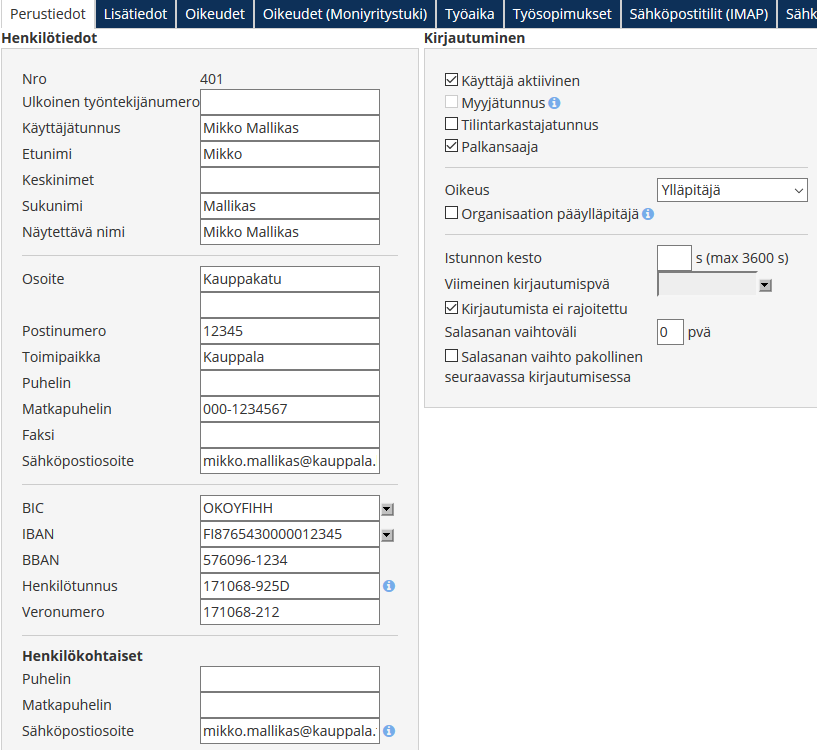Enable the Tilintarkastajatunnus checkbox
The height and width of the screenshot is (750, 817).
pos(452,125)
